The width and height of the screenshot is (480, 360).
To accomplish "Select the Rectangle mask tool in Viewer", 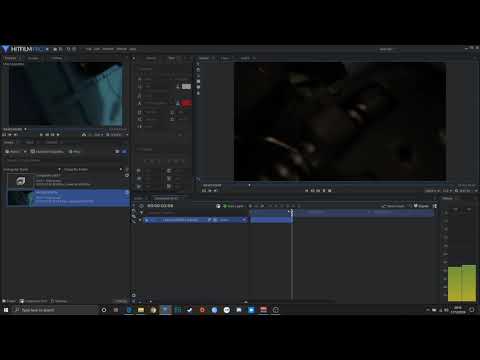I will pos(198,81).
